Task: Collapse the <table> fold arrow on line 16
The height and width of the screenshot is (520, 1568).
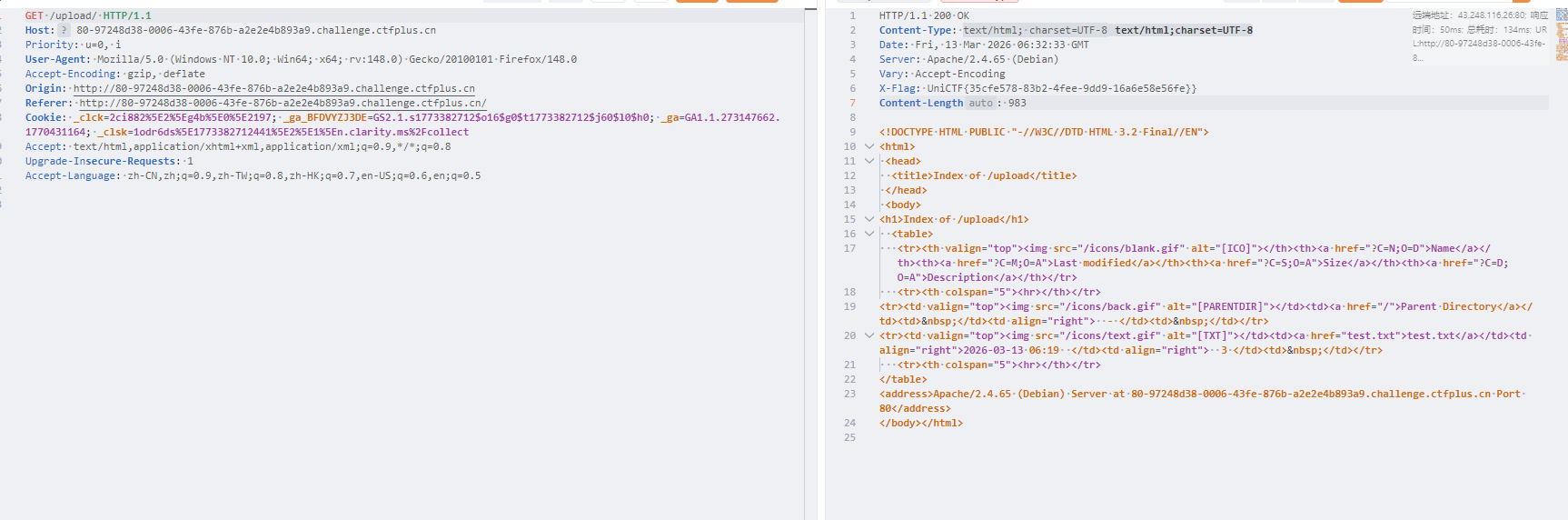Action: pyautogui.click(x=869, y=234)
